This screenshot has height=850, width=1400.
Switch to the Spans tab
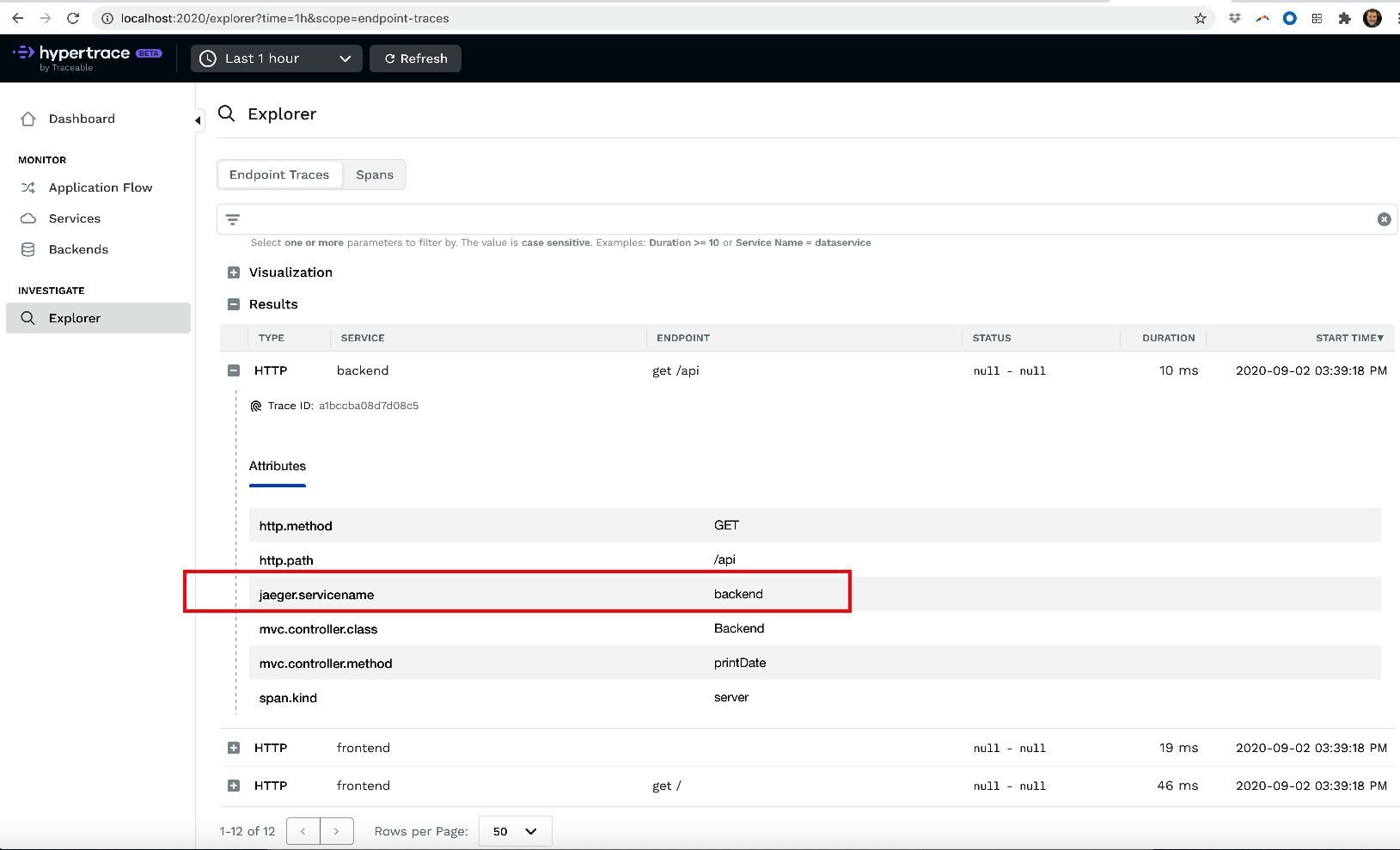(374, 174)
